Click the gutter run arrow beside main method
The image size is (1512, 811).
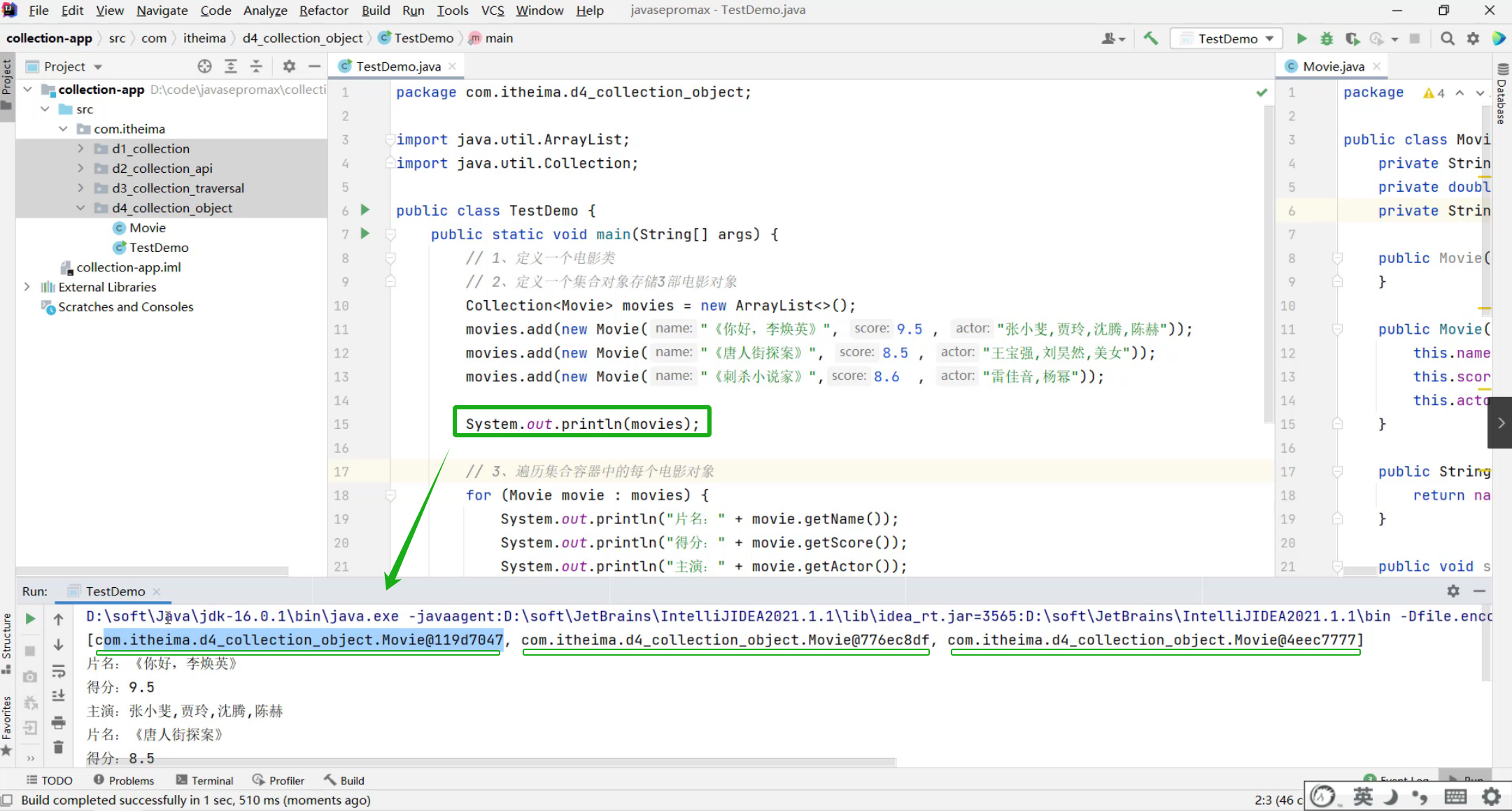point(365,234)
